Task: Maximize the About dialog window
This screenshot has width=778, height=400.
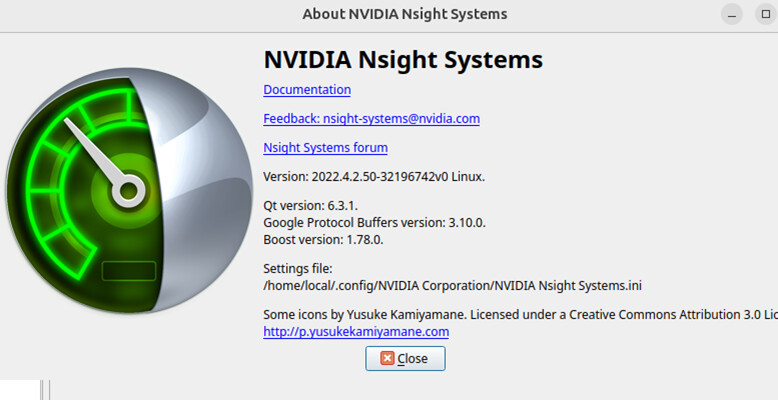Action: pos(766,14)
